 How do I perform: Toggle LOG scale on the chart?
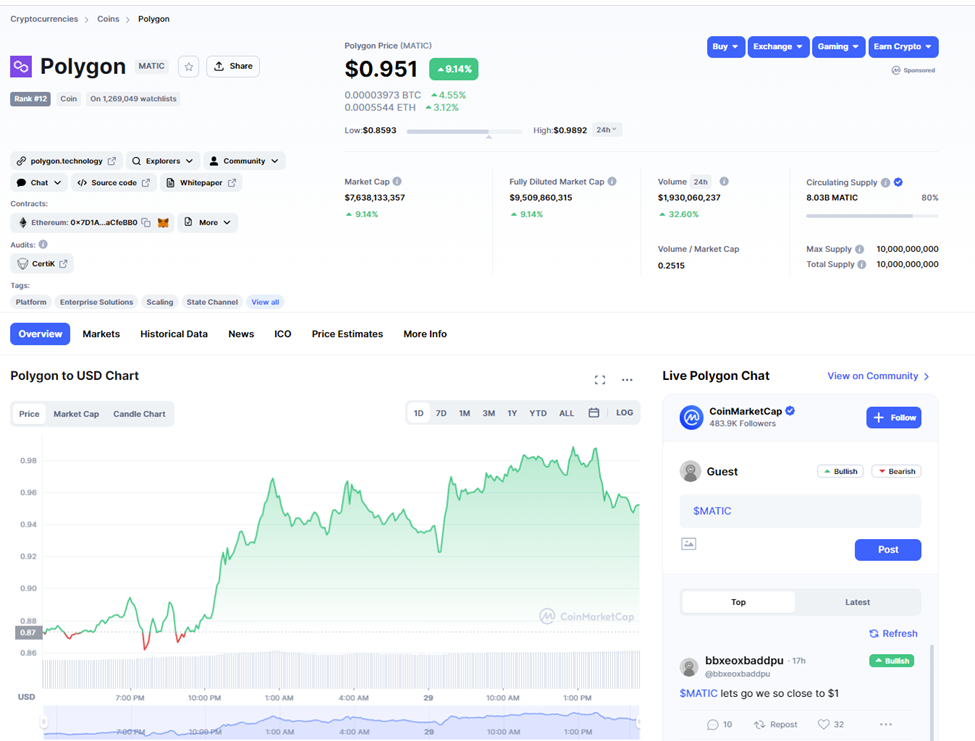[624, 413]
